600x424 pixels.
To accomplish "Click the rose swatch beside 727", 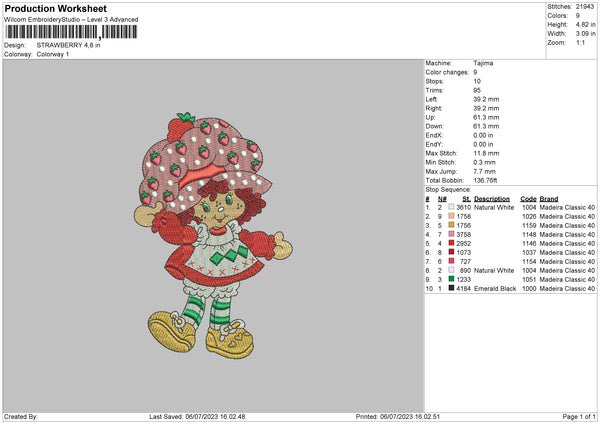I will point(452,261).
